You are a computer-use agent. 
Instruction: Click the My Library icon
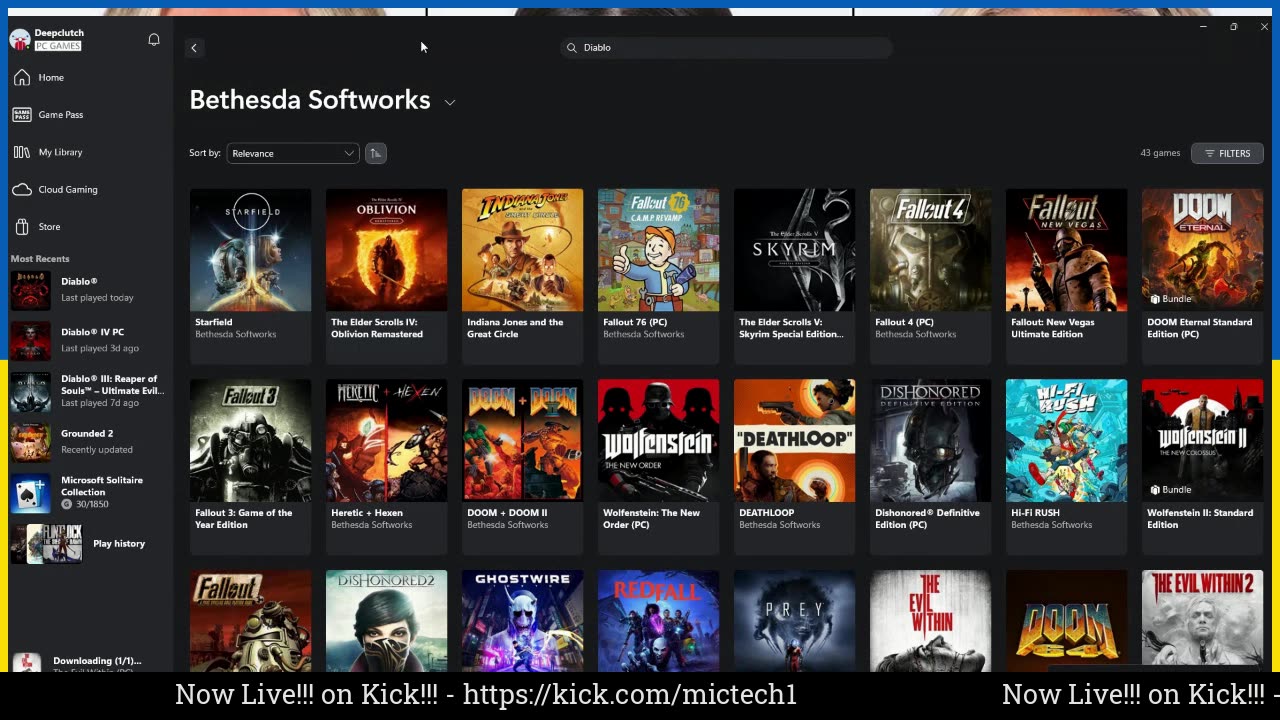(22, 152)
